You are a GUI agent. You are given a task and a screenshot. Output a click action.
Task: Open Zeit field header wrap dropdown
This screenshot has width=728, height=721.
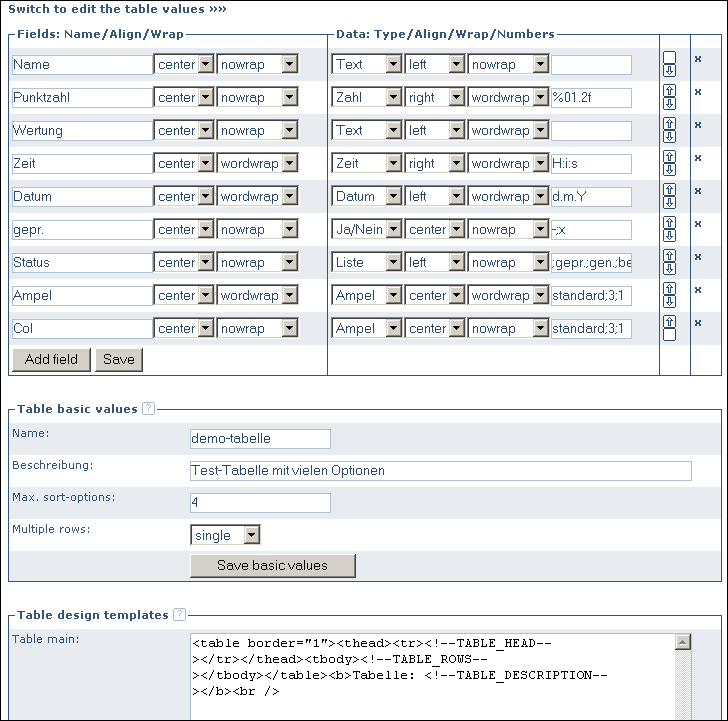point(257,163)
